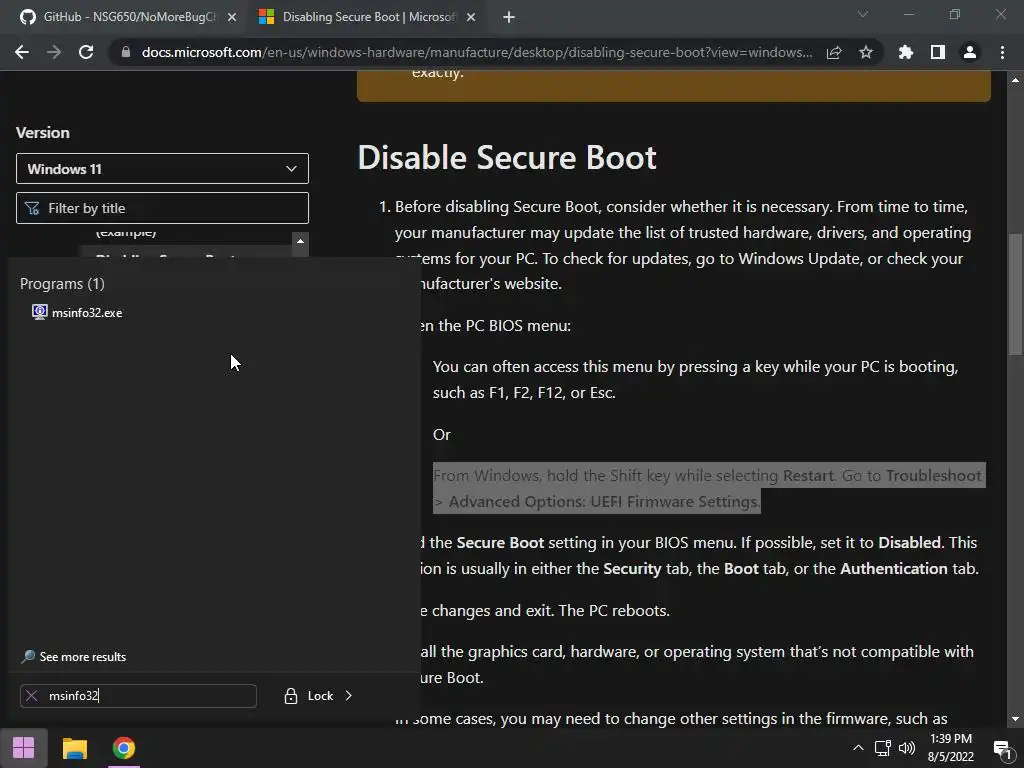
Task: Click the 'Lock' power button label
Action: pyautogui.click(x=320, y=696)
